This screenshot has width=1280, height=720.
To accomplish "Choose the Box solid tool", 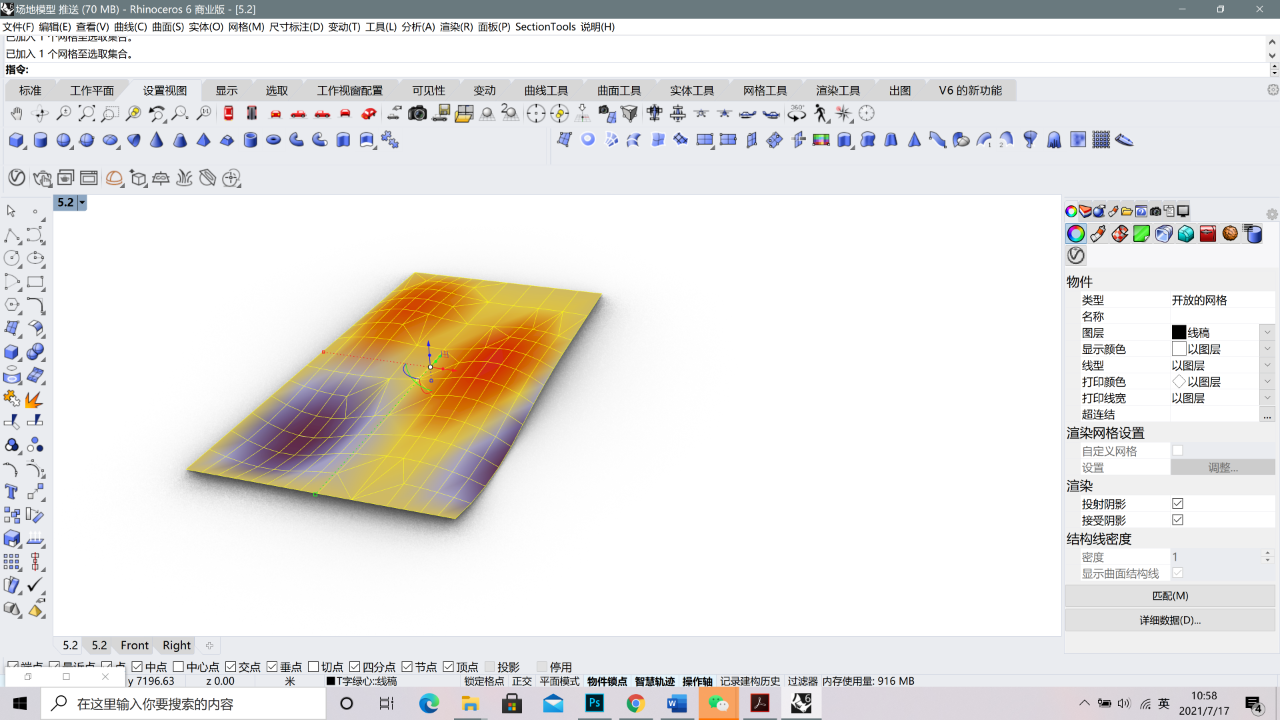I will pyautogui.click(x=17, y=140).
